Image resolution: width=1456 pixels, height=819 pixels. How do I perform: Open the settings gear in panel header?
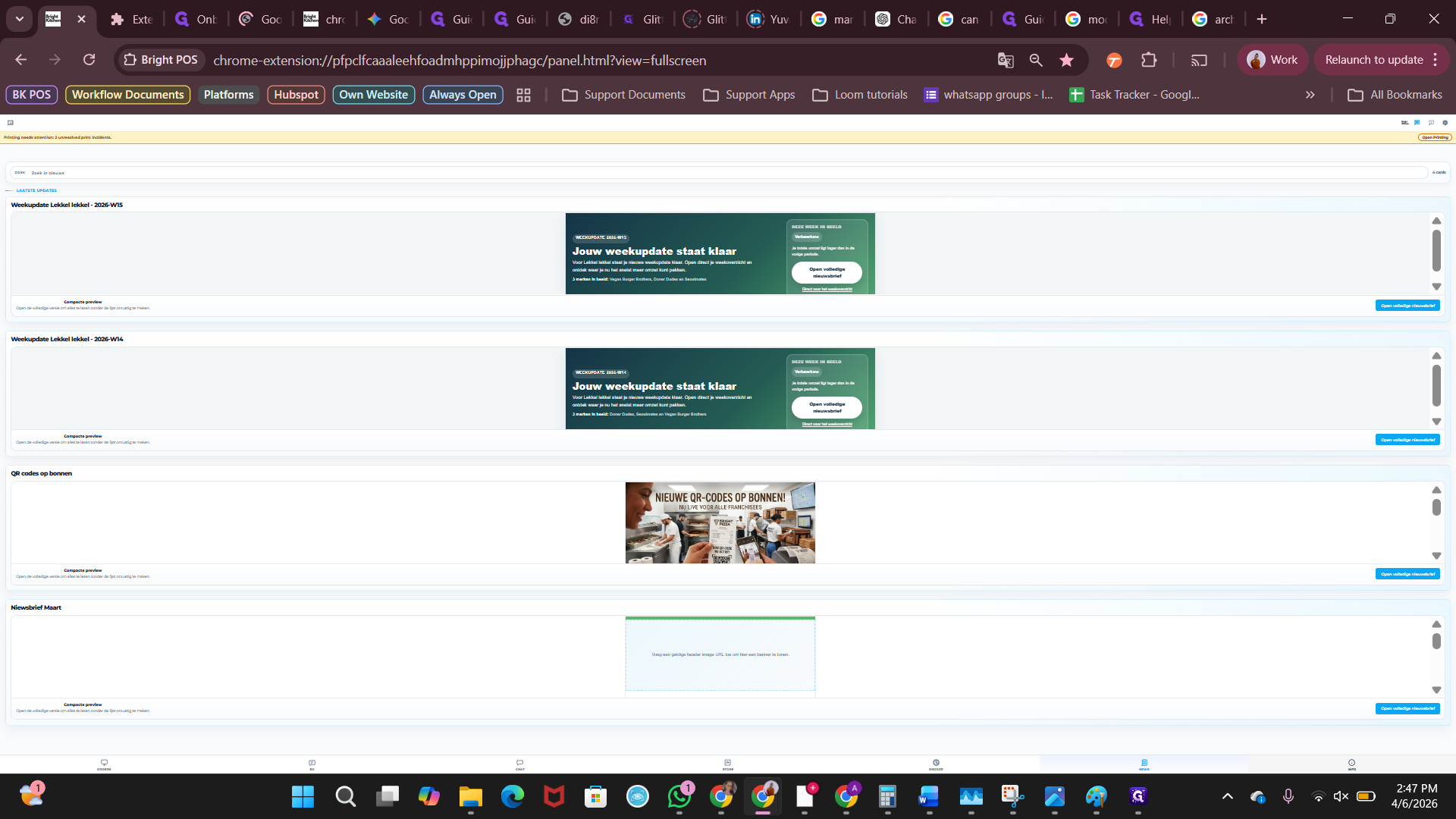(1445, 122)
